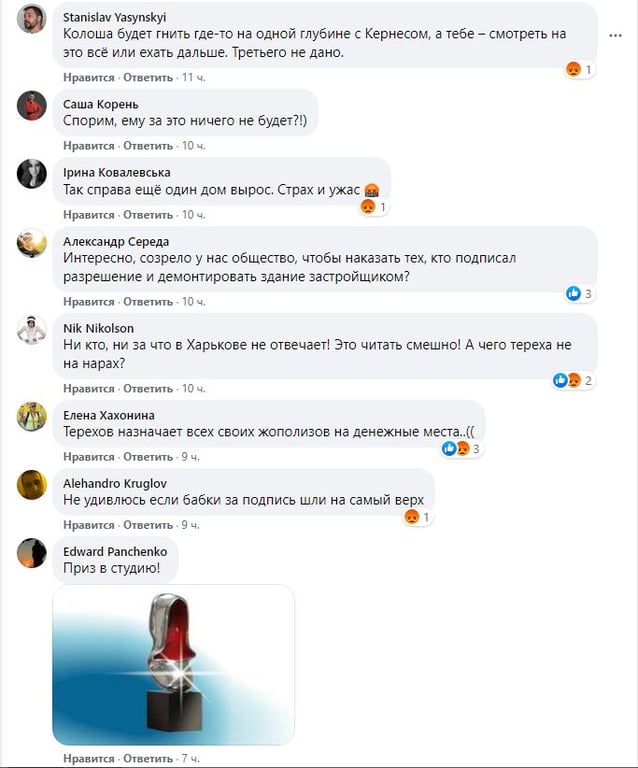Like Саша Корень's comment via Нравится
The height and width of the screenshot is (768, 638).
coord(89,146)
